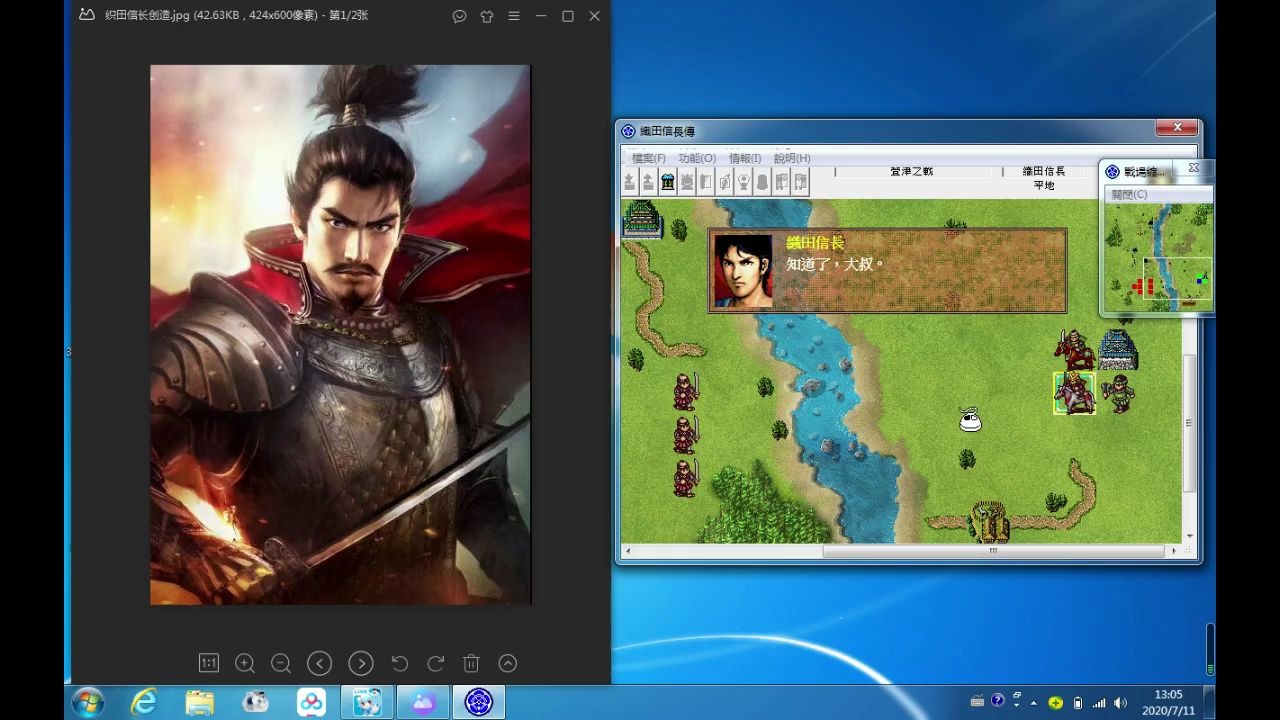Click the volume icon in the system tray
The height and width of the screenshot is (720, 1280).
1120,702
